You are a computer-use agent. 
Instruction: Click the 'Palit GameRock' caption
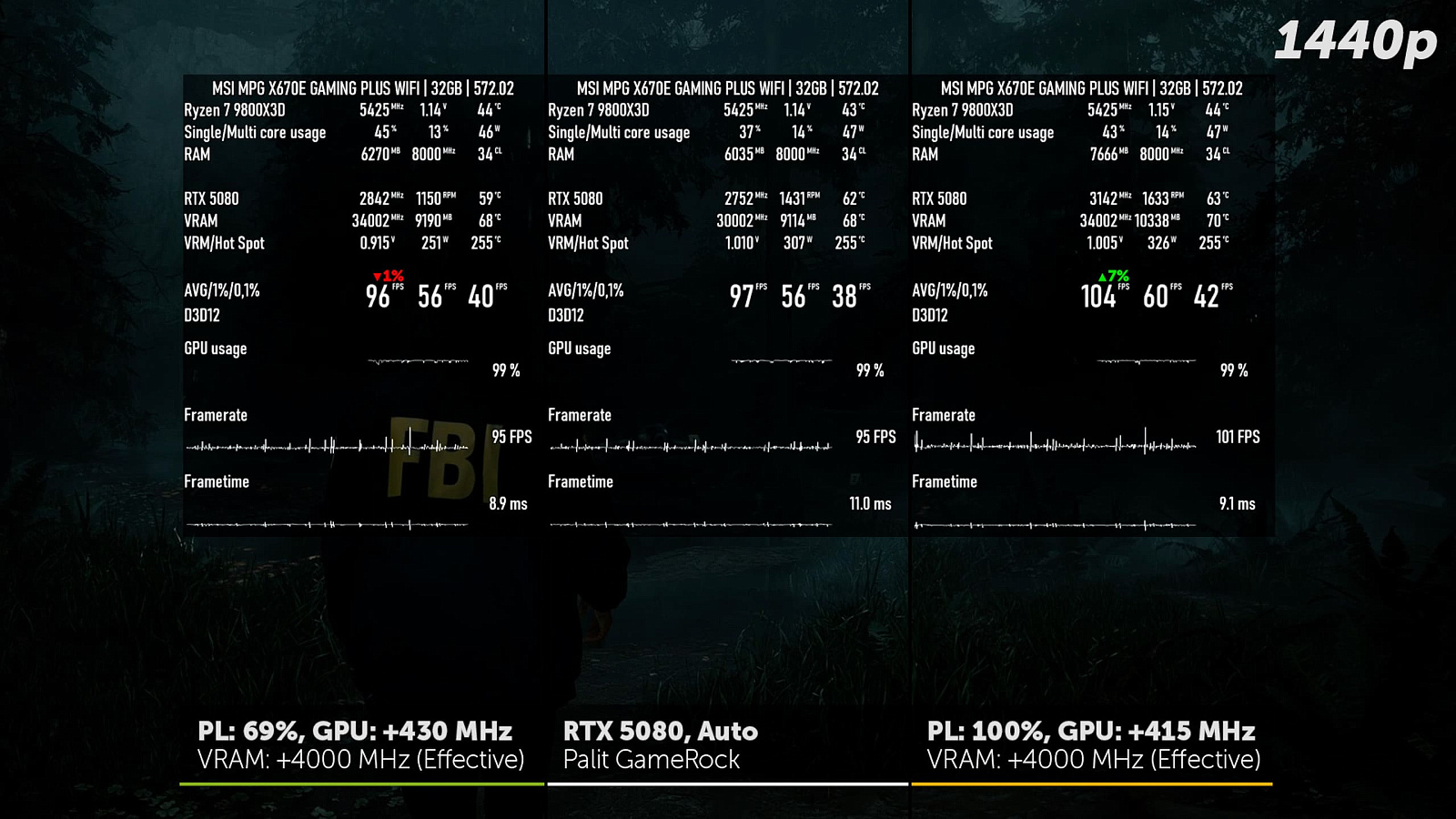click(652, 760)
